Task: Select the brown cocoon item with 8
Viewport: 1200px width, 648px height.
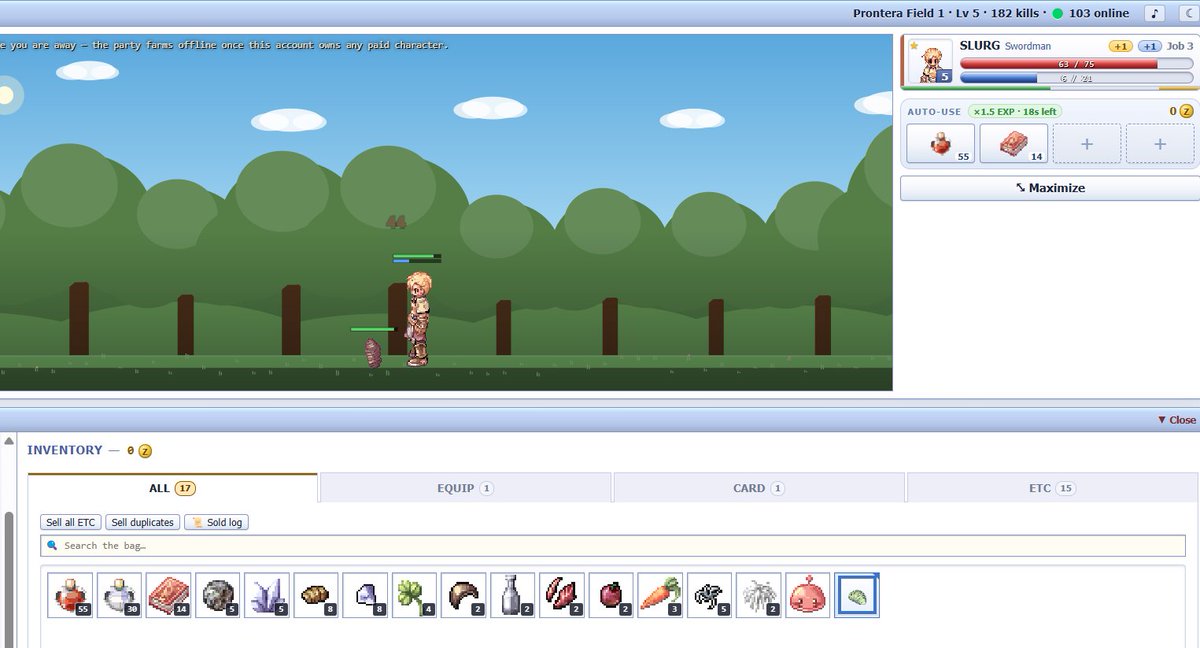Action: tap(316, 595)
